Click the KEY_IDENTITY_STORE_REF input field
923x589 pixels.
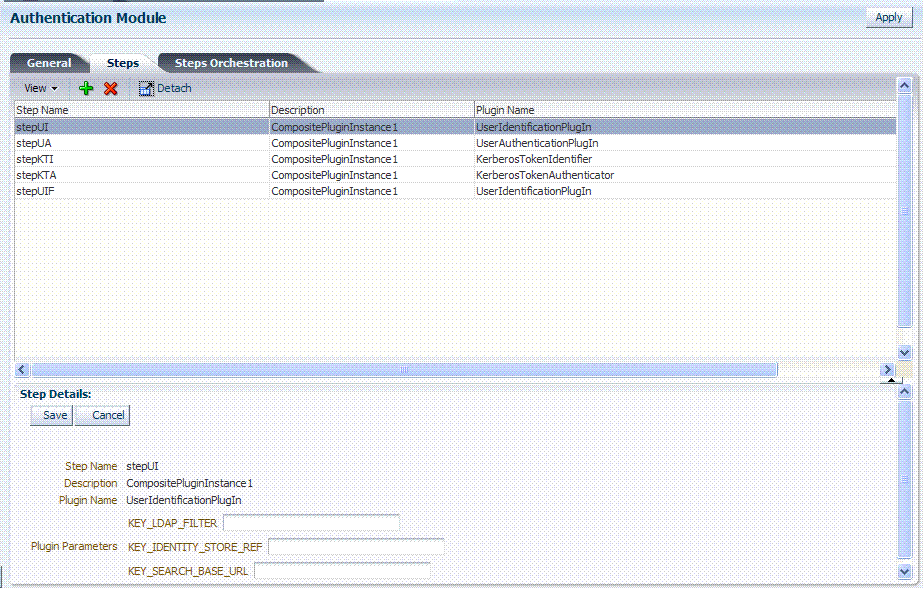pos(356,547)
